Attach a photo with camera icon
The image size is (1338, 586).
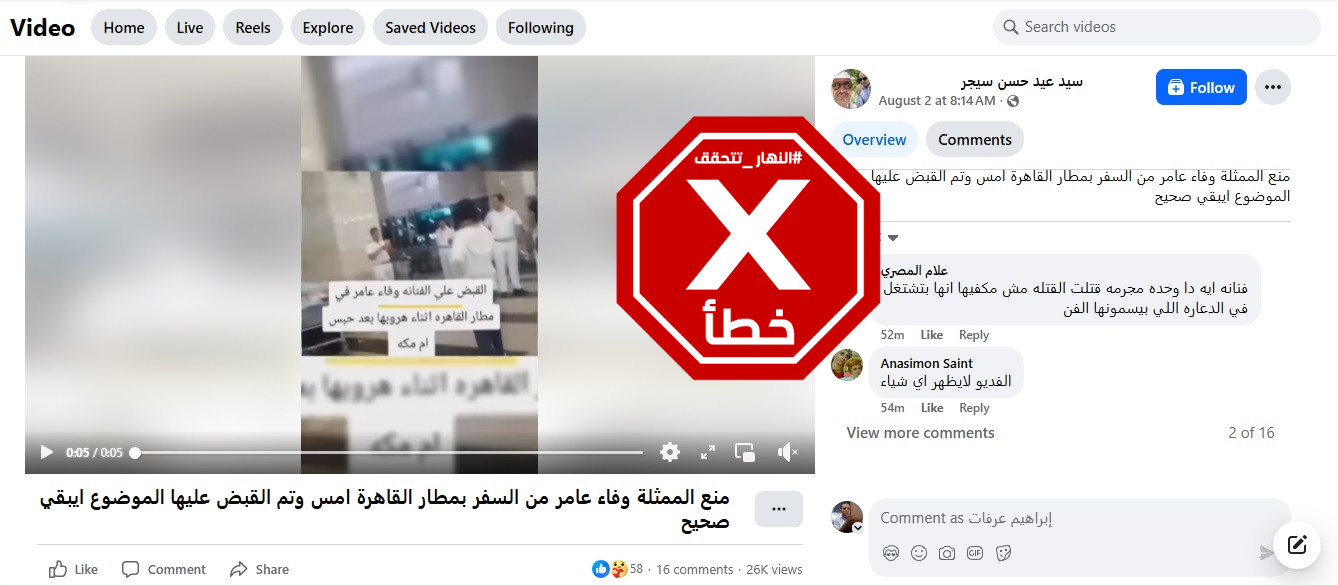(947, 553)
